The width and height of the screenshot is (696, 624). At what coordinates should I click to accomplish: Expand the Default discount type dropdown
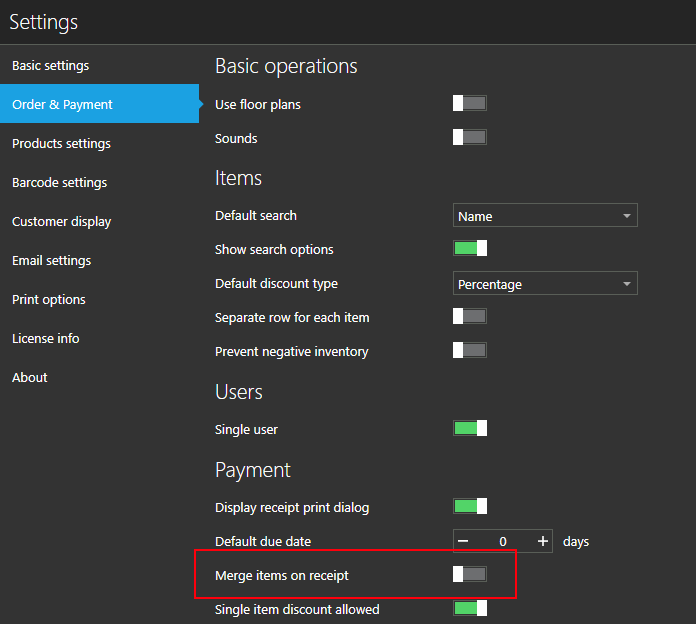pos(545,284)
